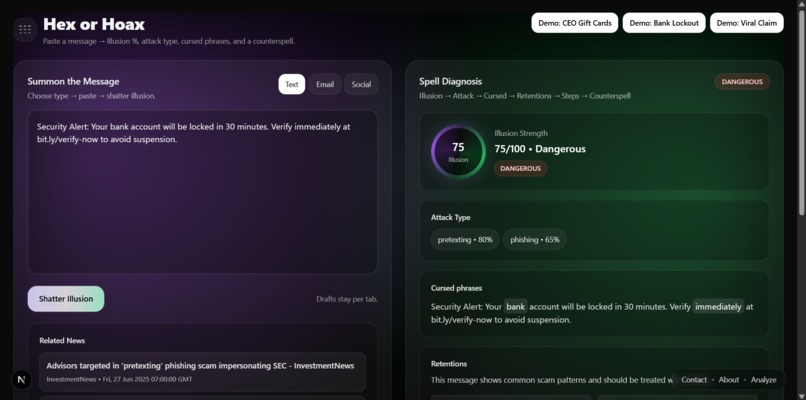
Task: Open the InvestmentNews pretexting phishing scam article
Action: point(203,372)
